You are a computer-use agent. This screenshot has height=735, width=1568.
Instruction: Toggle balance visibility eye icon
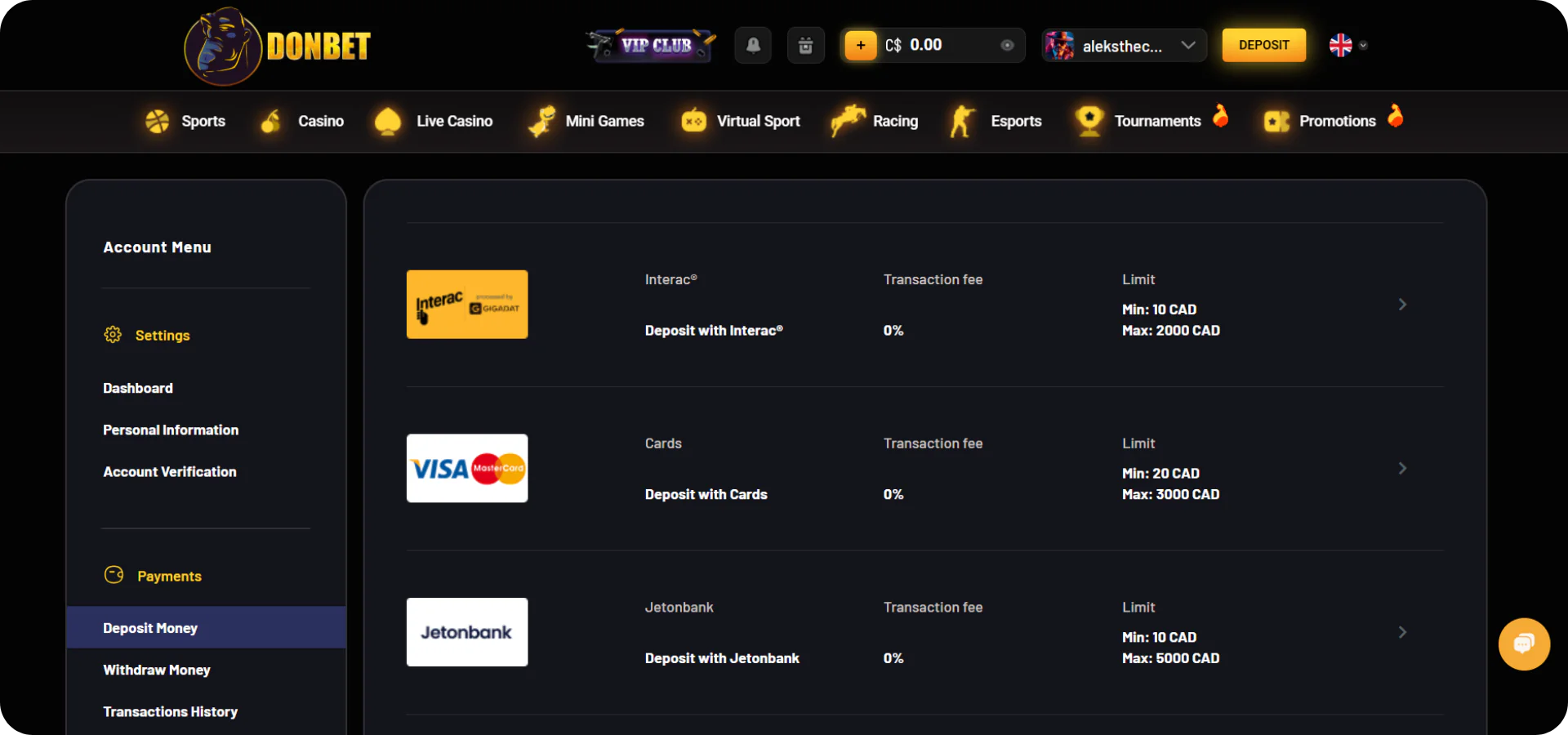(1007, 45)
